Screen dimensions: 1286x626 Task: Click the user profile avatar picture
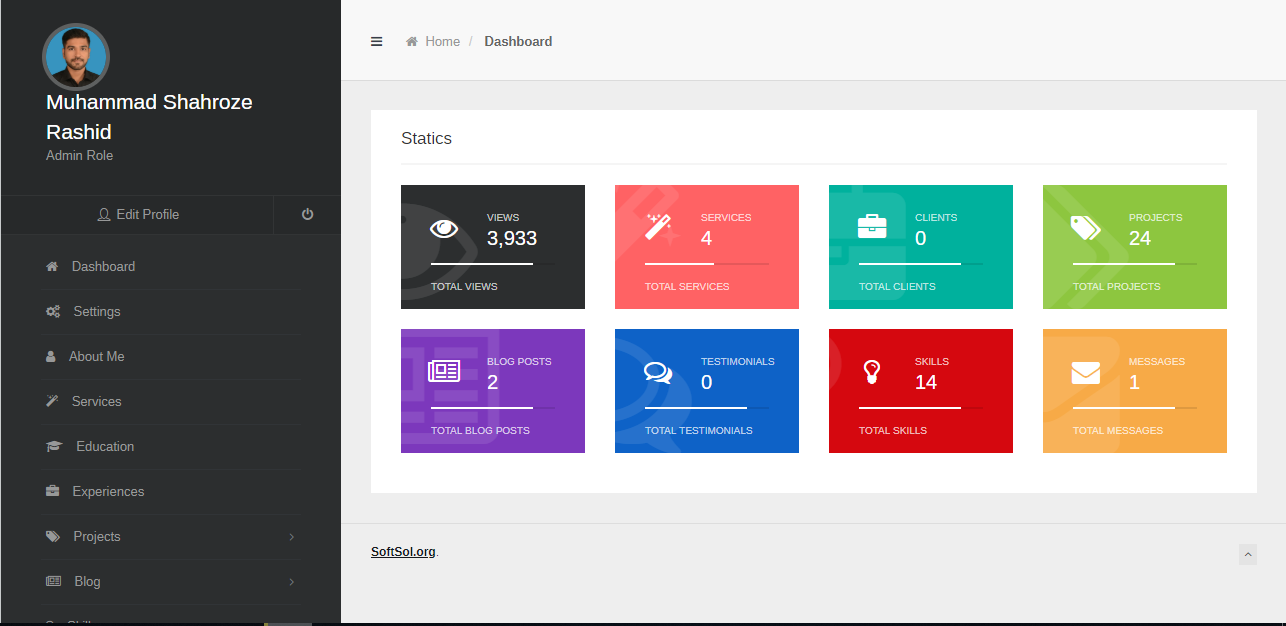click(76, 57)
